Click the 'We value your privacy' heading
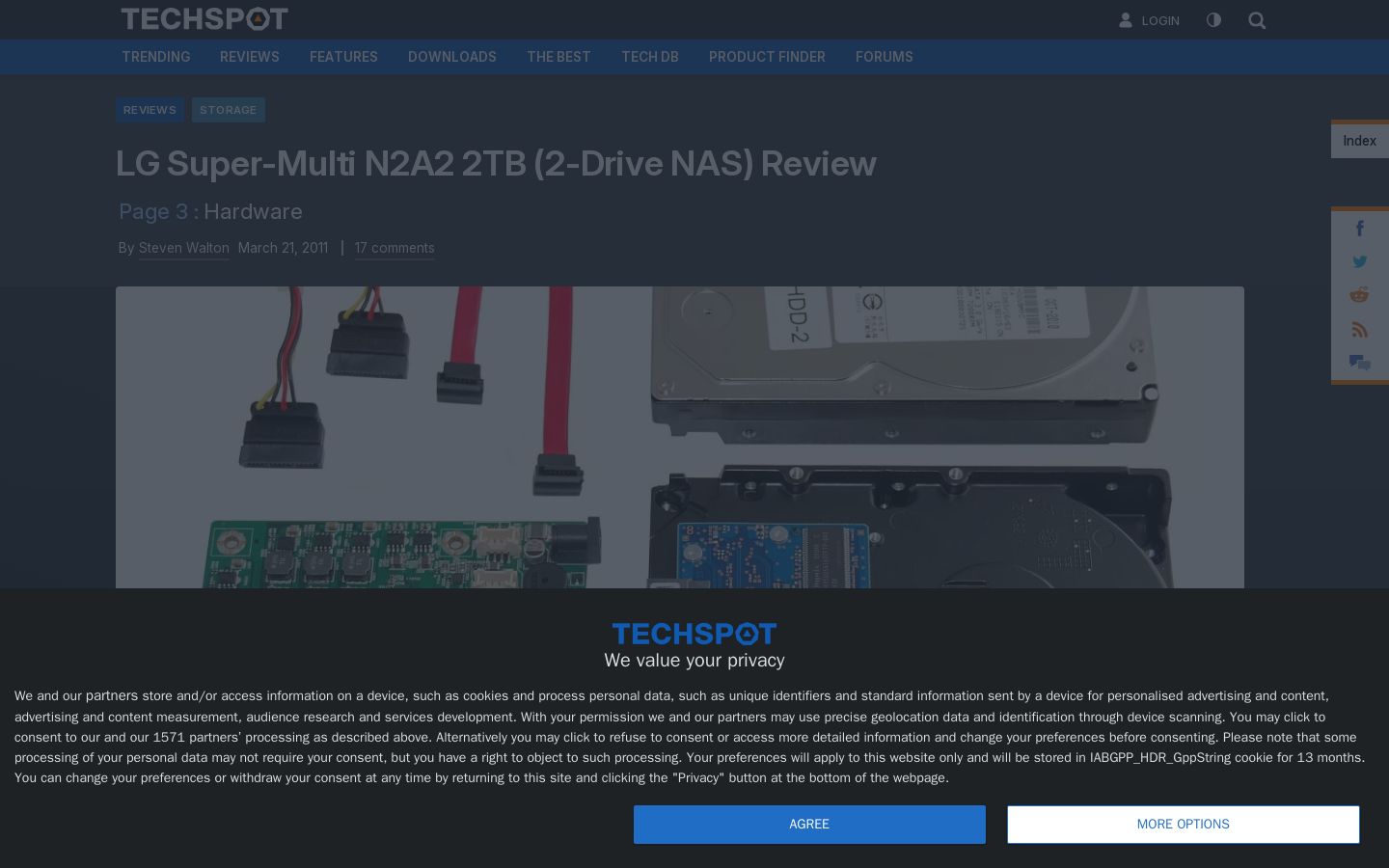The height and width of the screenshot is (868, 1389). point(694,661)
